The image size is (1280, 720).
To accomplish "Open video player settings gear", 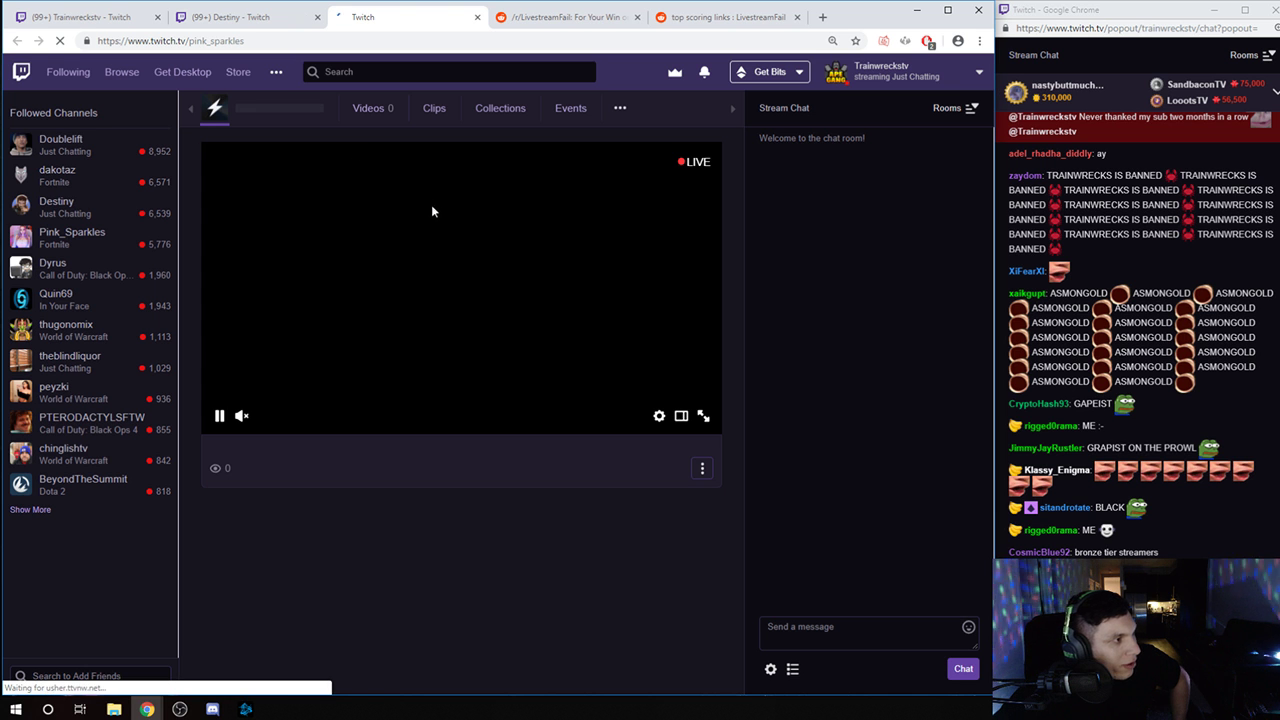I will click(x=659, y=416).
